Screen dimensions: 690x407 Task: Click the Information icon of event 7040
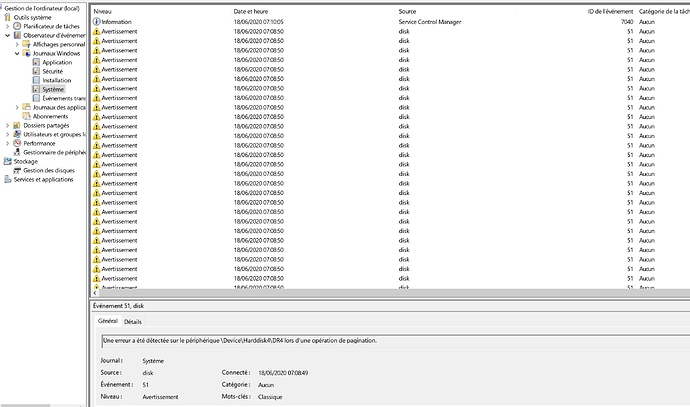click(x=96, y=22)
